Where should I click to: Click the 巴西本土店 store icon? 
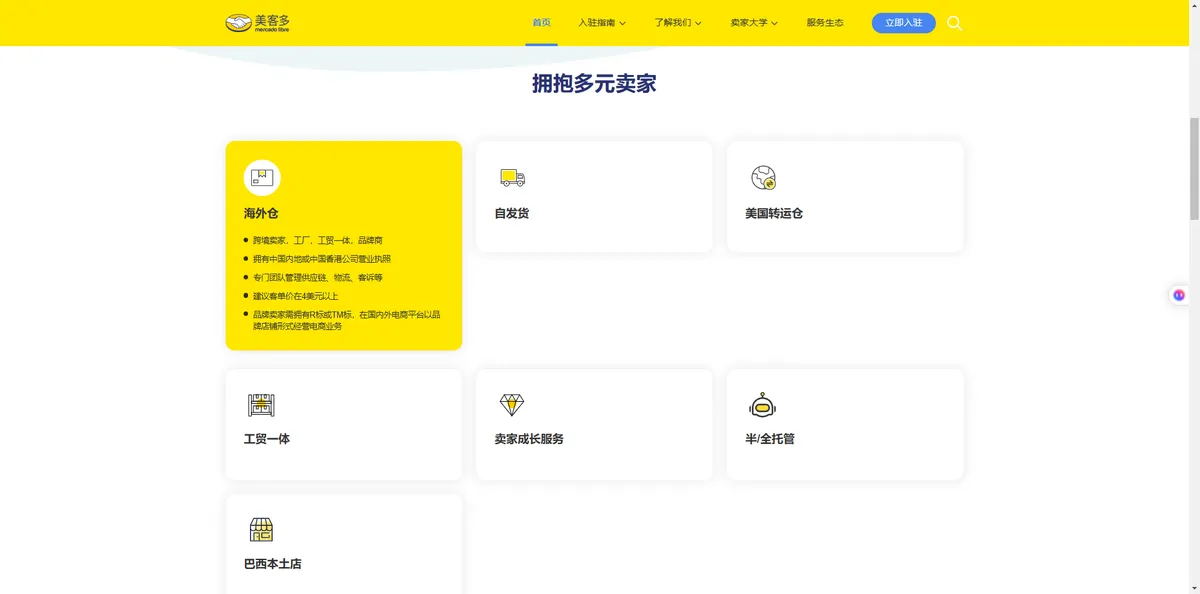pos(261,529)
